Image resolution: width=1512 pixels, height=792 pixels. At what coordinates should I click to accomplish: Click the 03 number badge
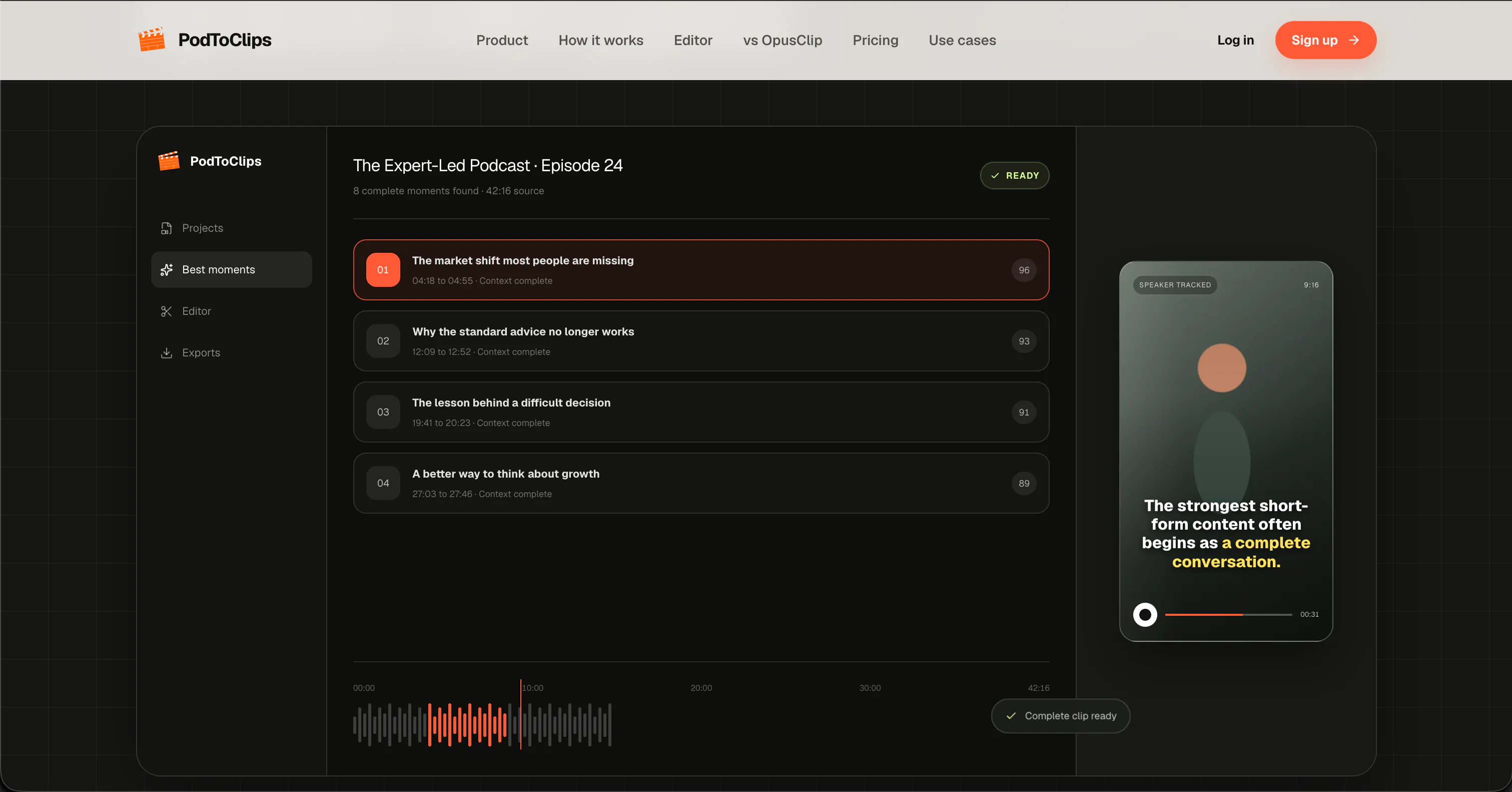coord(383,412)
